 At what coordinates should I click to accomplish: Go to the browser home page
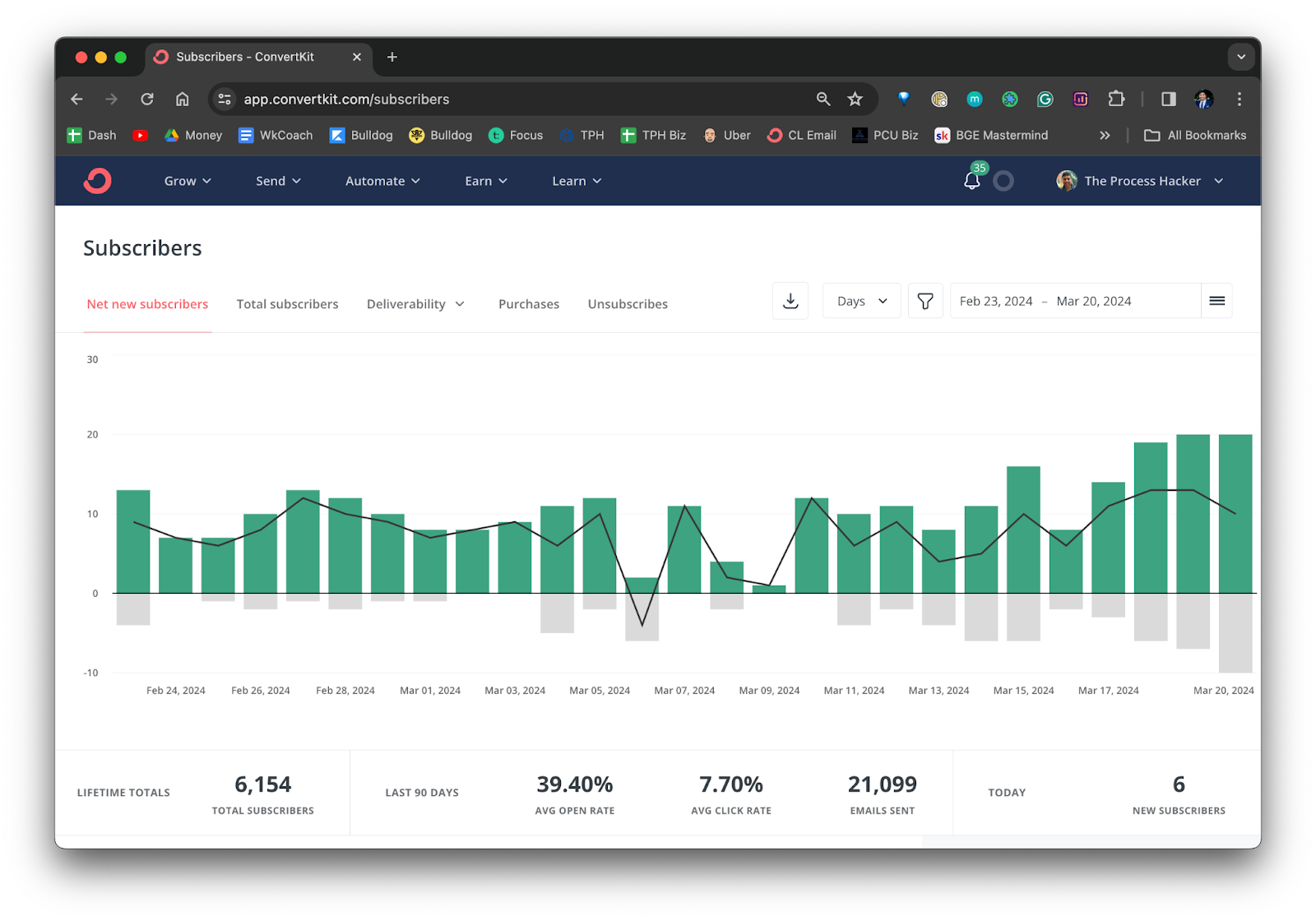click(x=183, y=100)
